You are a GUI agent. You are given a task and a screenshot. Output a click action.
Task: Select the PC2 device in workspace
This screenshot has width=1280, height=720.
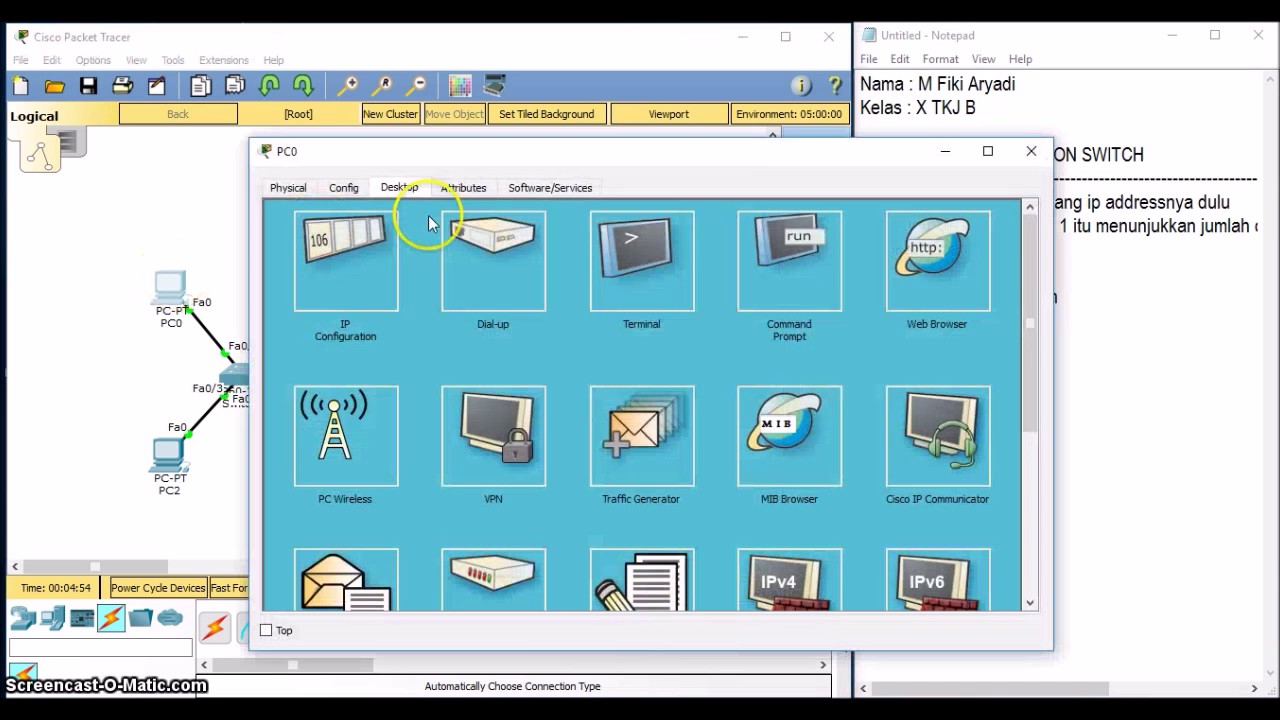click(169, 466)
